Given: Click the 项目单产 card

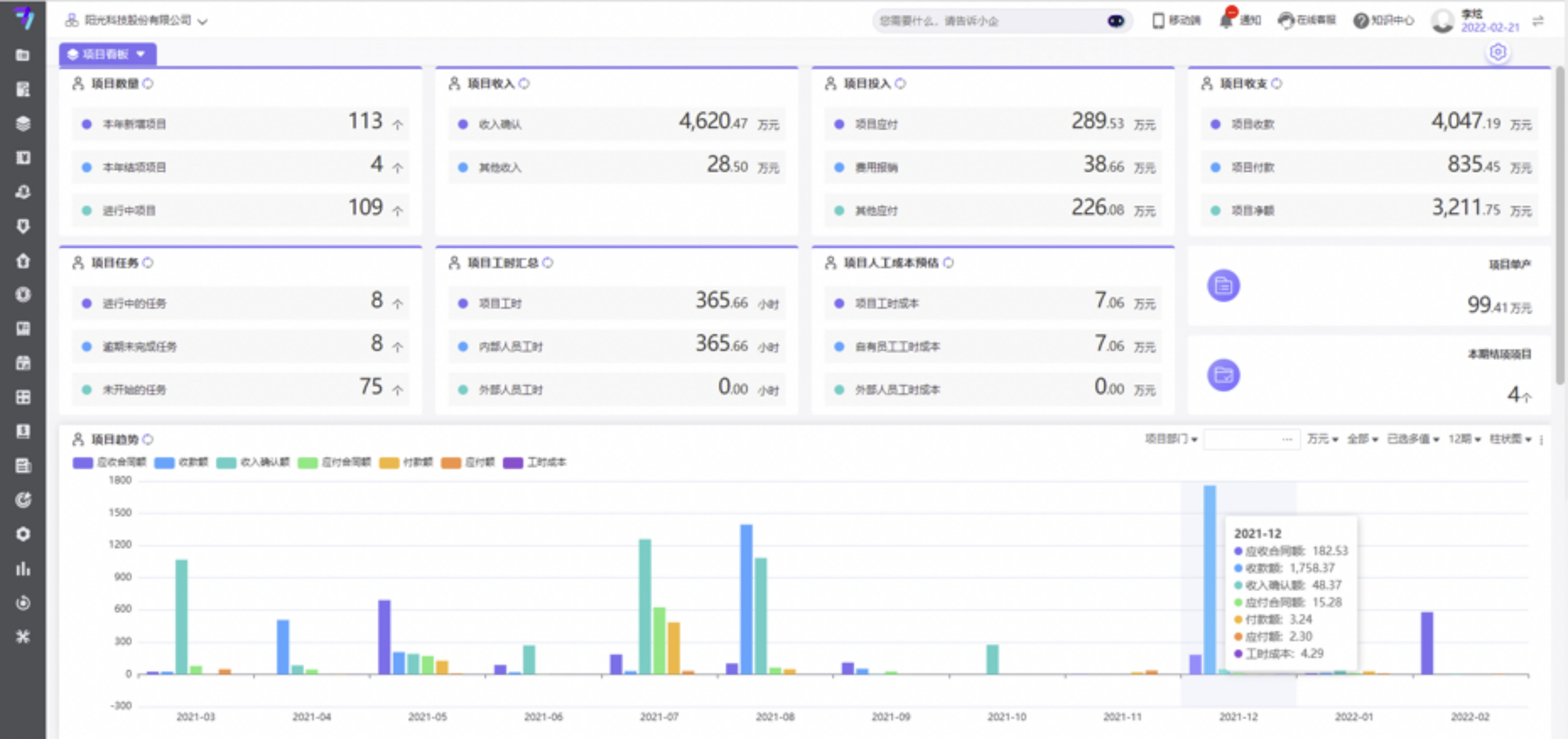Looking at the screenshot, I should click(1369, 286).
